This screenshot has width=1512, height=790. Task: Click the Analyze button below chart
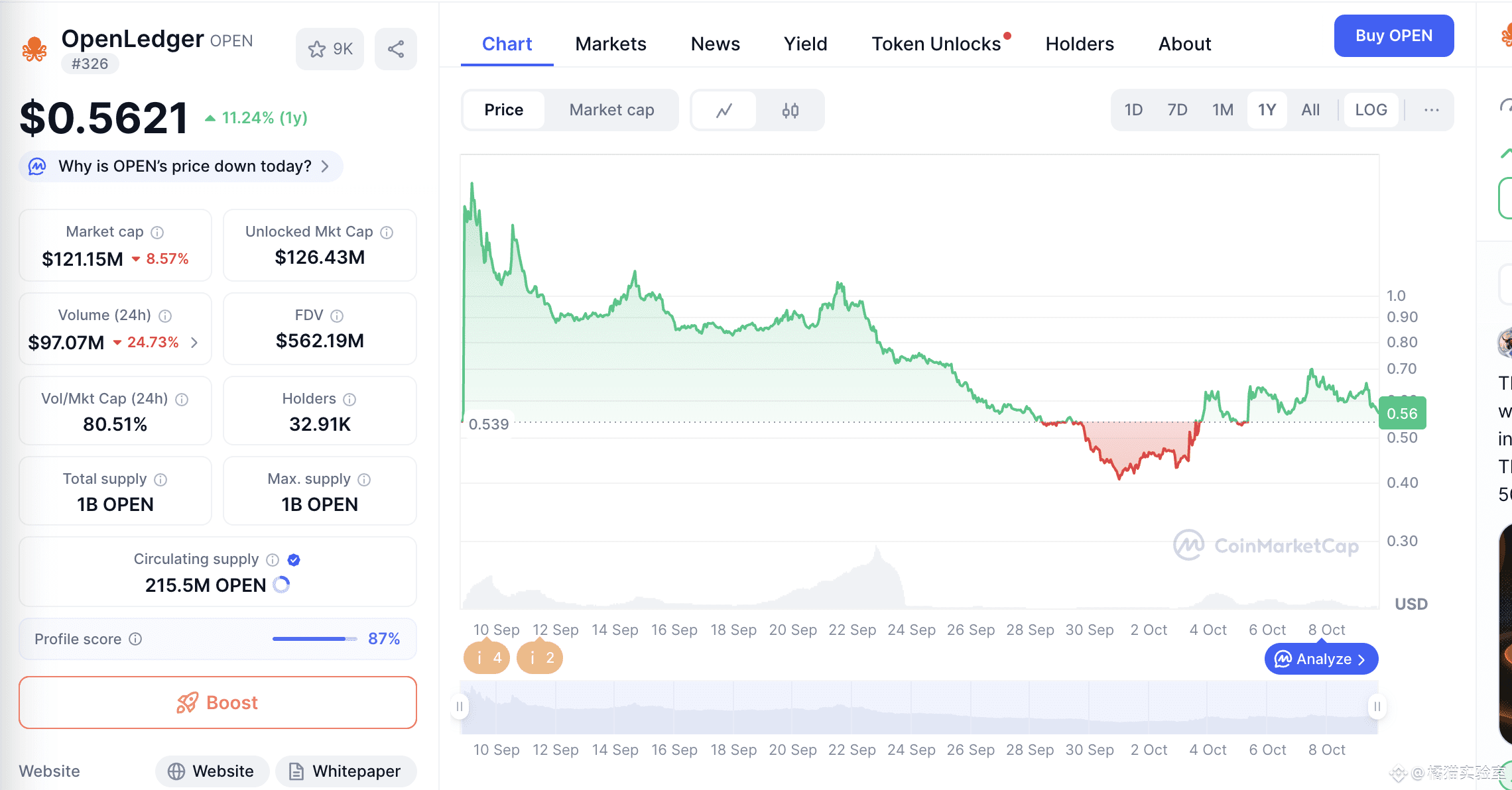[x=1321, y=659]
